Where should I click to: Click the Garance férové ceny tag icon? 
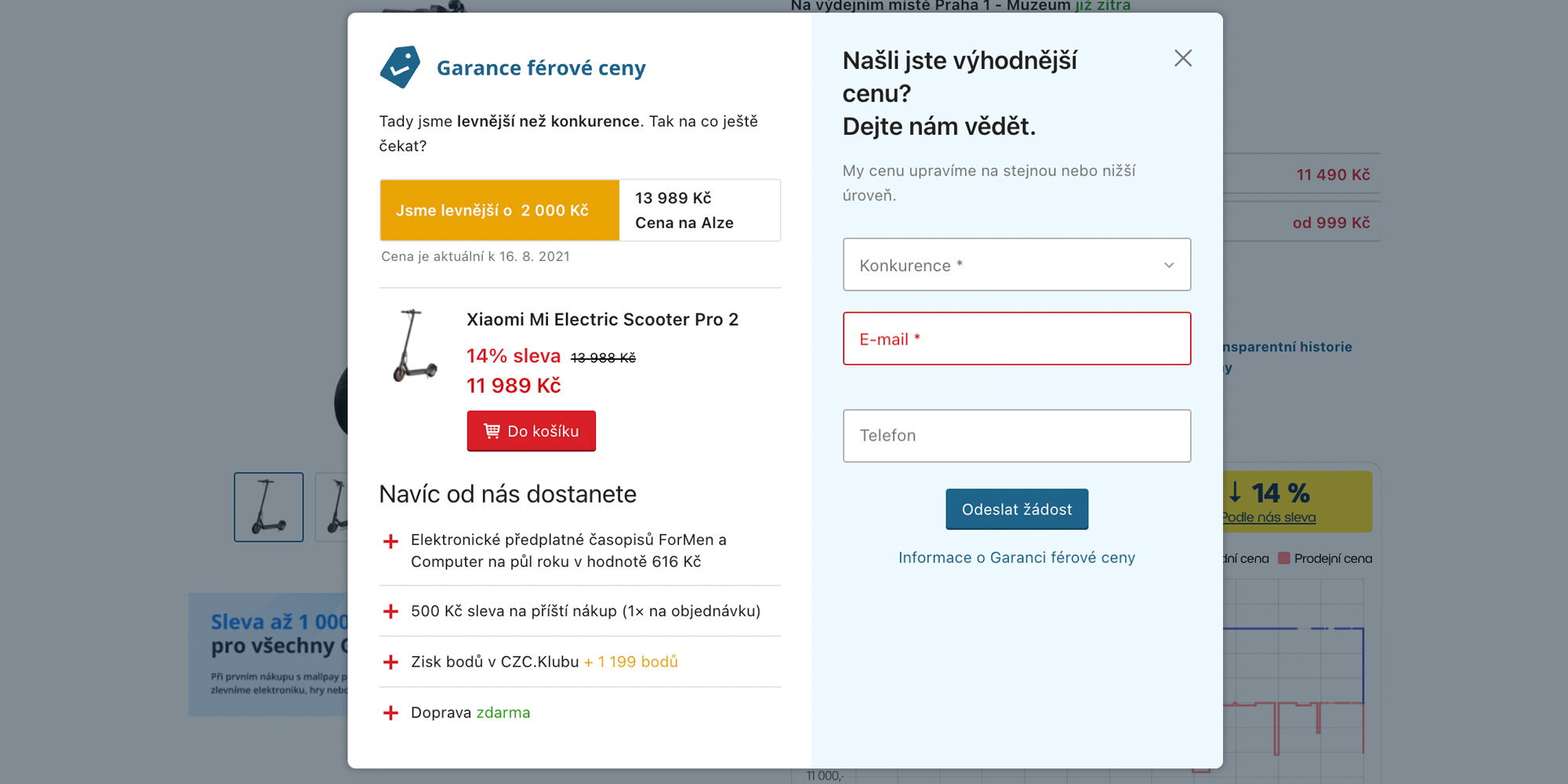pos(400,67)
